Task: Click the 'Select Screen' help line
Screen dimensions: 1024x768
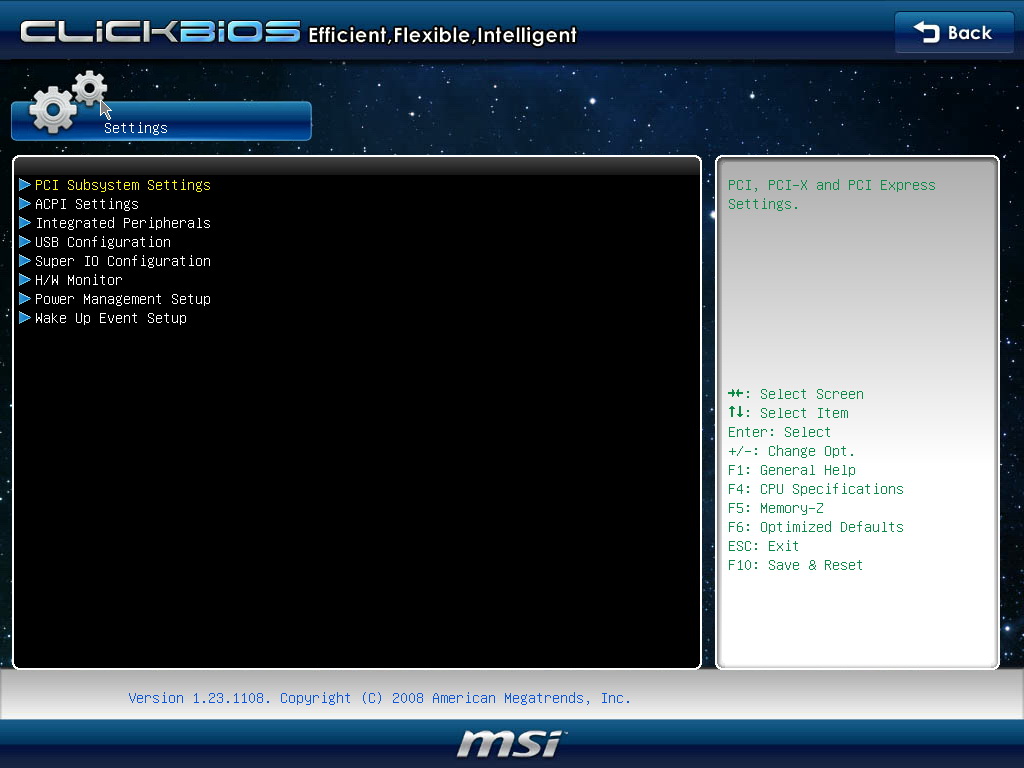Action: 795,394
